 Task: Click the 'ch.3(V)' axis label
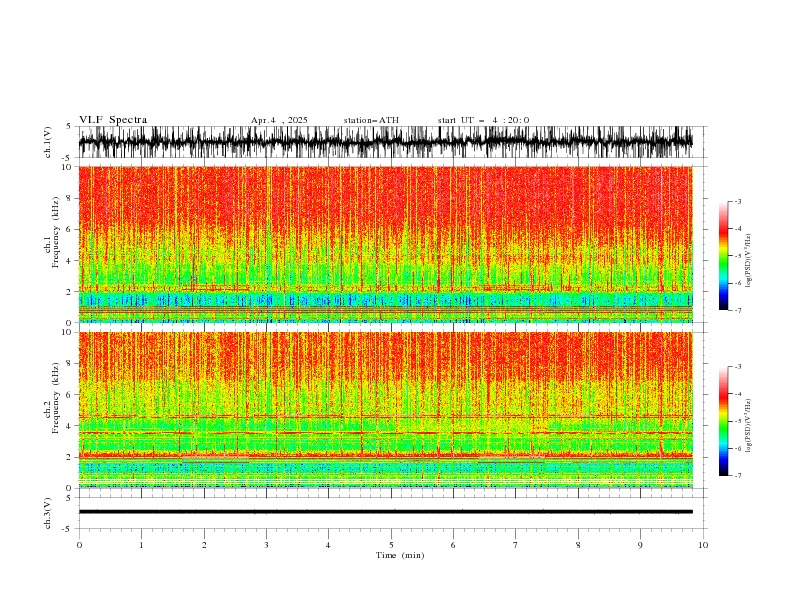[48, 513]
